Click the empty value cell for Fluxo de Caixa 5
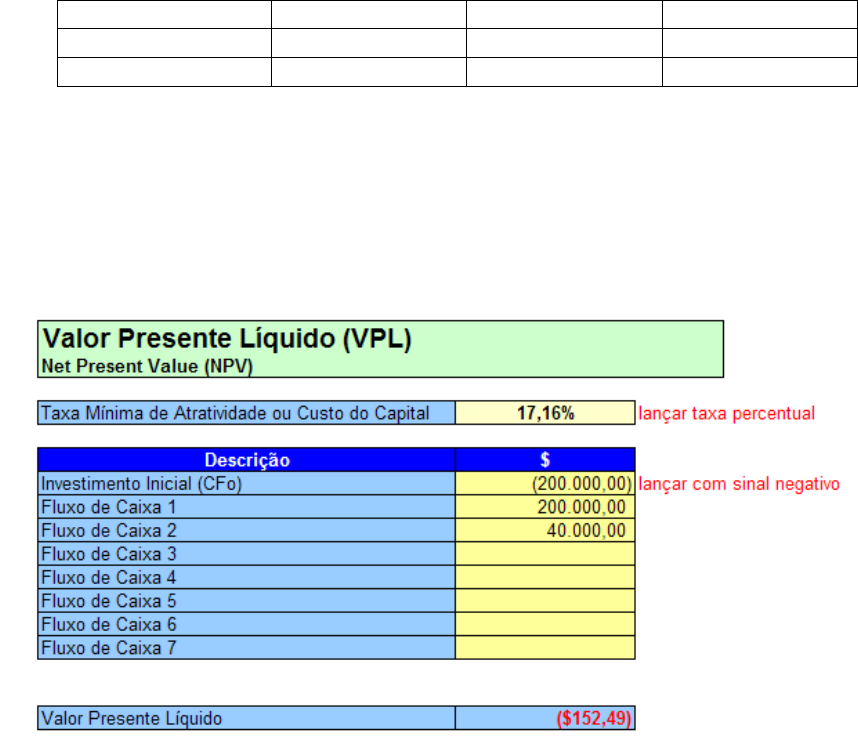 pyautogui.click(x=545, y=601)
